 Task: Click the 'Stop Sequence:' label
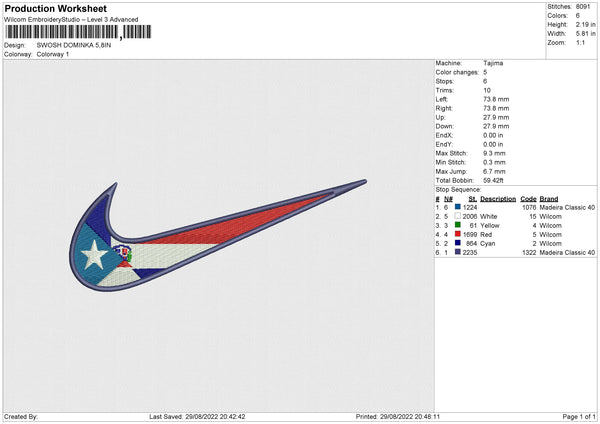[x=458, y=190]
